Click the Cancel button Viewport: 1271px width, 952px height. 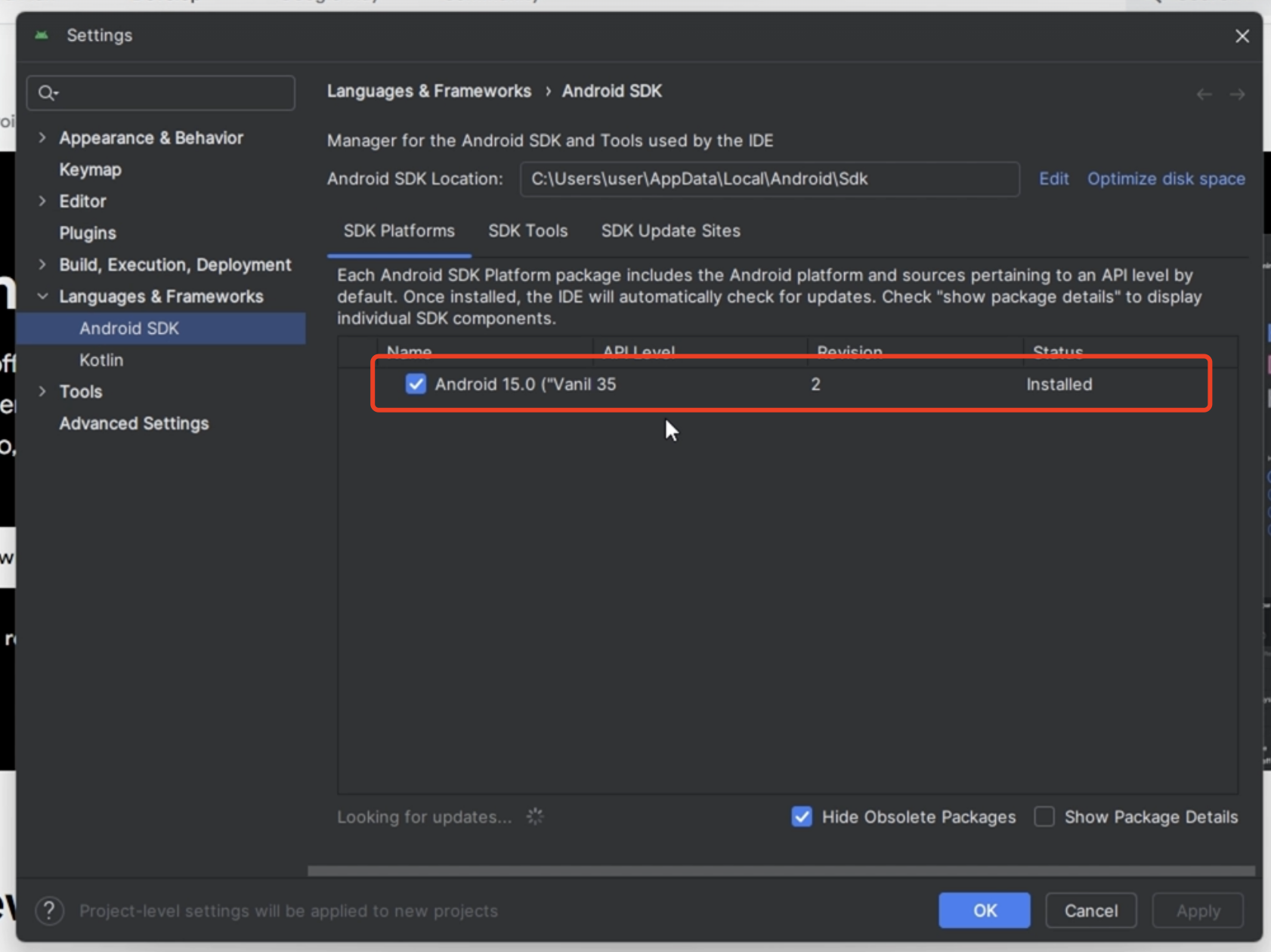(1090, 910)
